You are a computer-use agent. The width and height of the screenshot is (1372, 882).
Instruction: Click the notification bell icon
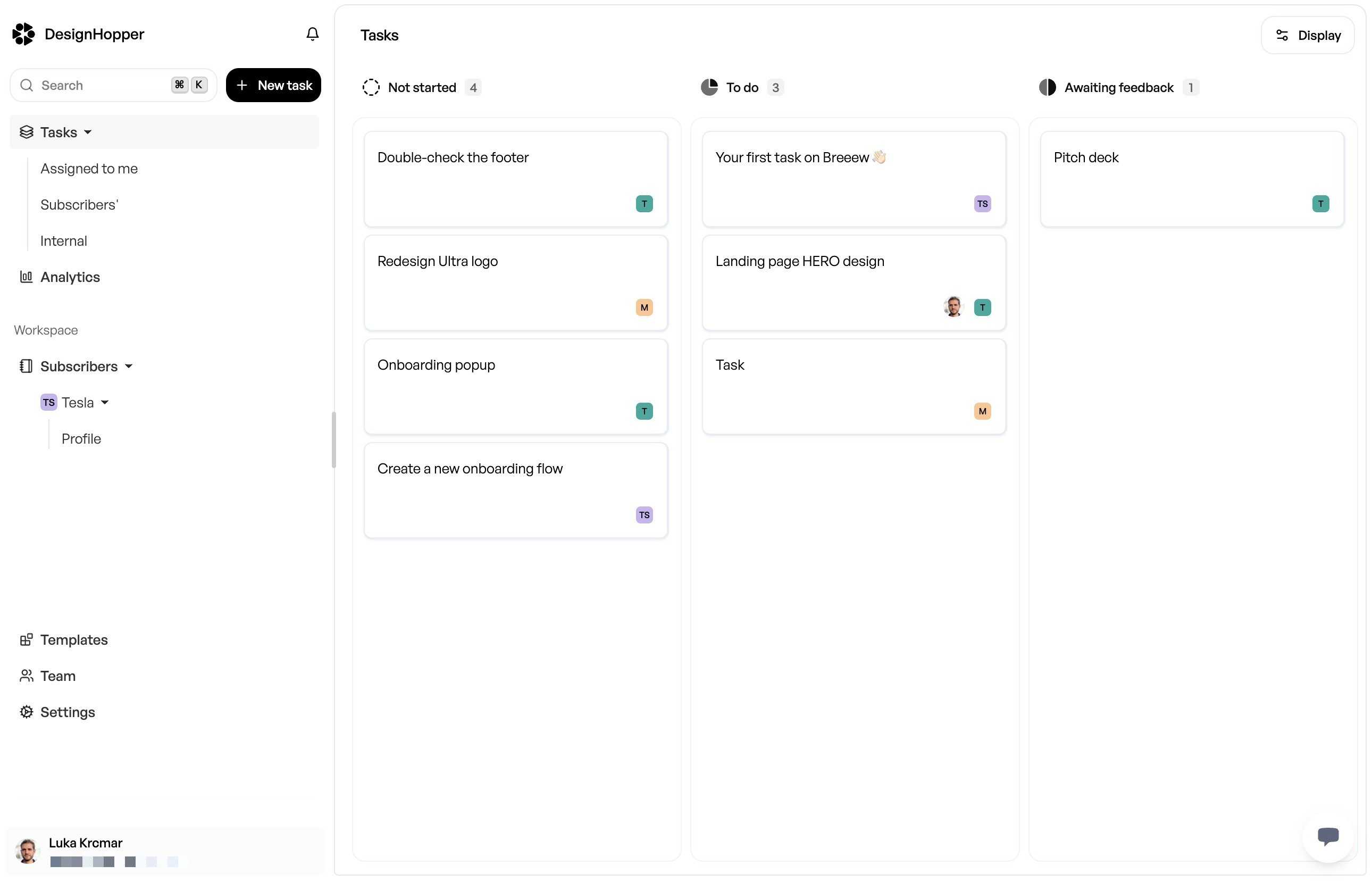(x=312, y=35)
